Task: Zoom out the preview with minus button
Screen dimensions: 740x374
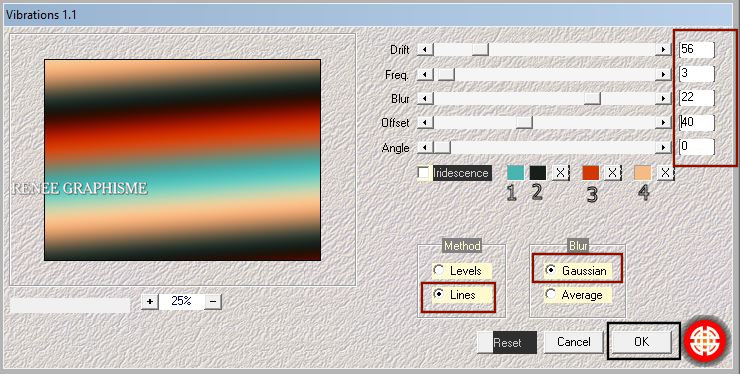Action: coord(213,301)
